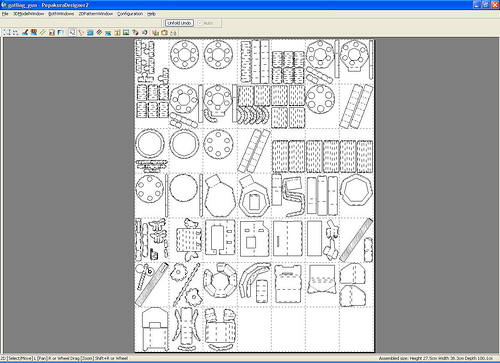This screenshot has width=500, height=363.
Task: Click the green diagonal lines toolbar icon
Action: pos(43,32)
